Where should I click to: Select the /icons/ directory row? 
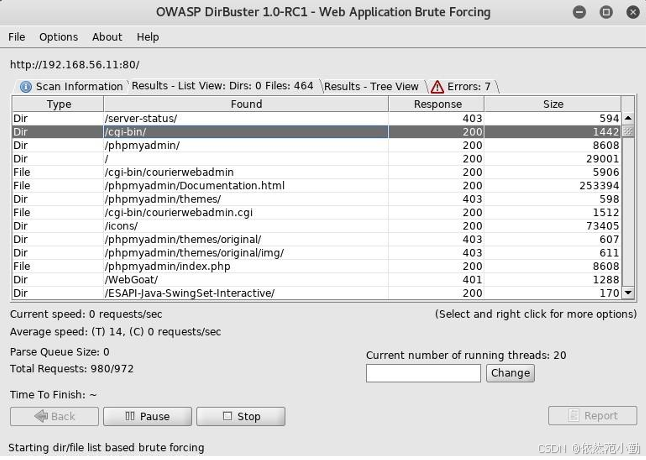(316, 226)
